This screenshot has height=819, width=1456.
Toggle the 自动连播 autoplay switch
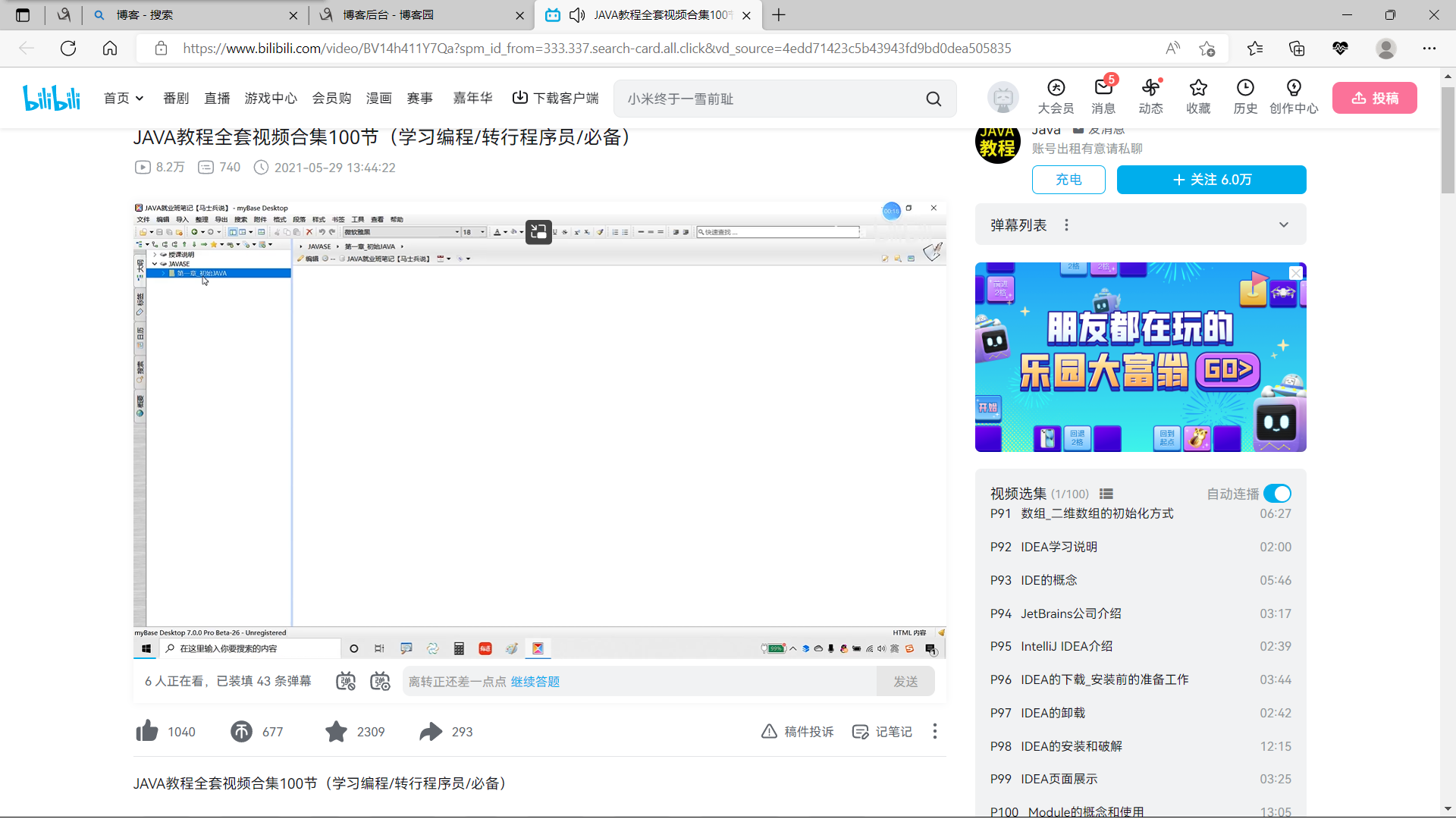(x=1278, y=494)
